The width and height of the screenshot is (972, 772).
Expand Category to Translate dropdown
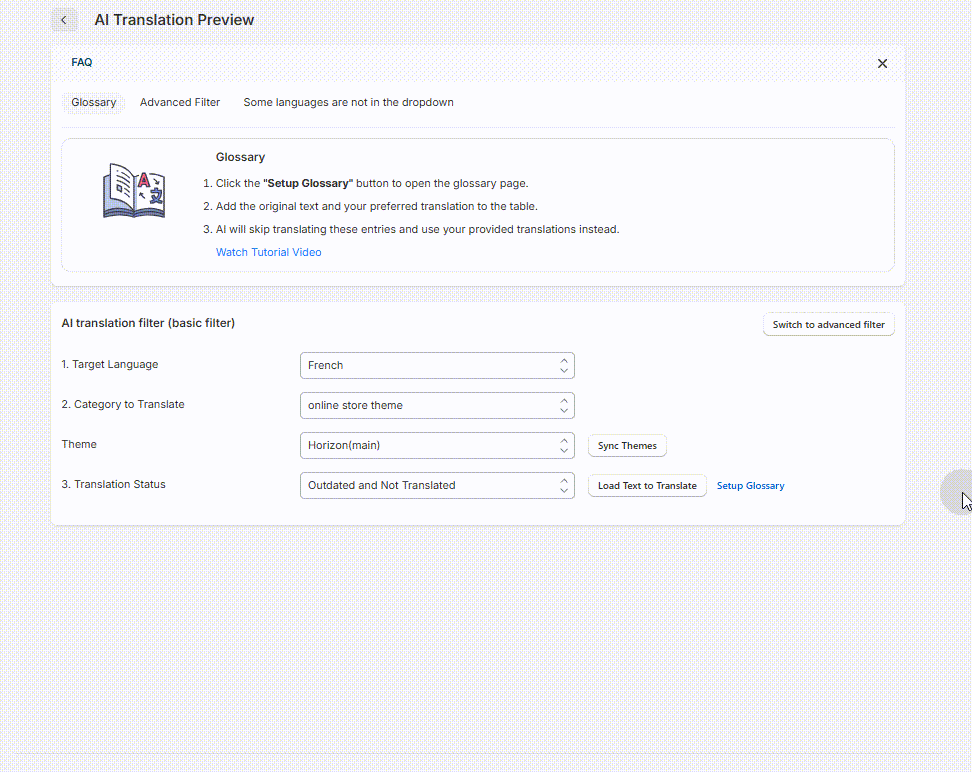[437, 406]
